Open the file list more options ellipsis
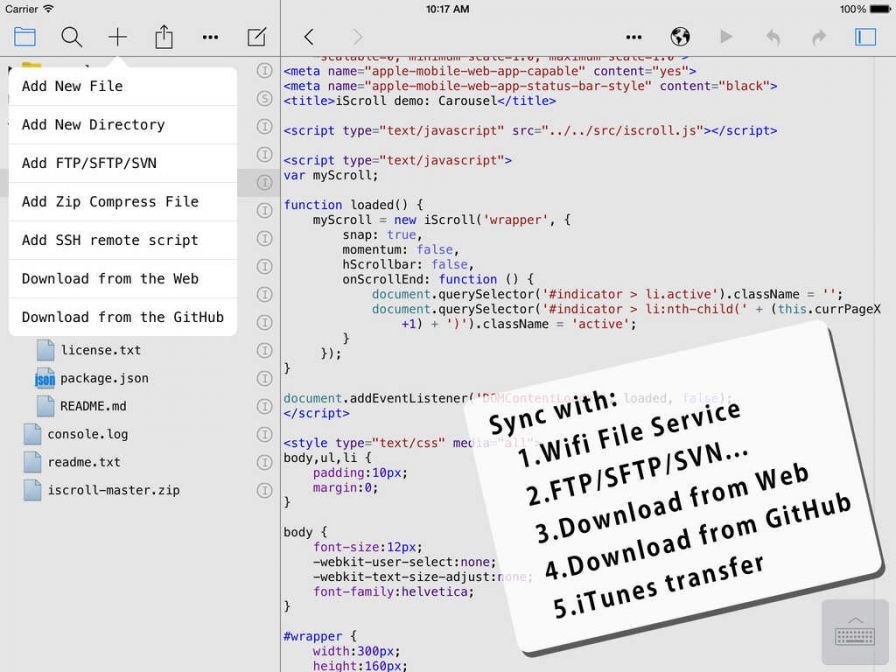 [x=210, y=37]
